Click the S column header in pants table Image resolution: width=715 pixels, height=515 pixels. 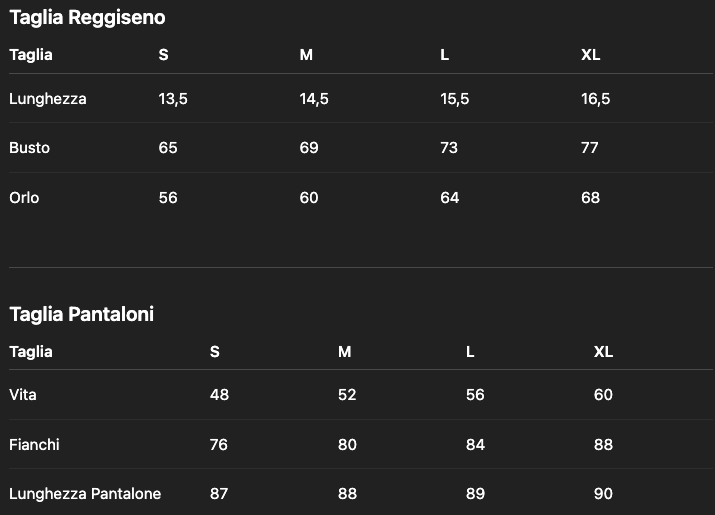coord(215,352)
